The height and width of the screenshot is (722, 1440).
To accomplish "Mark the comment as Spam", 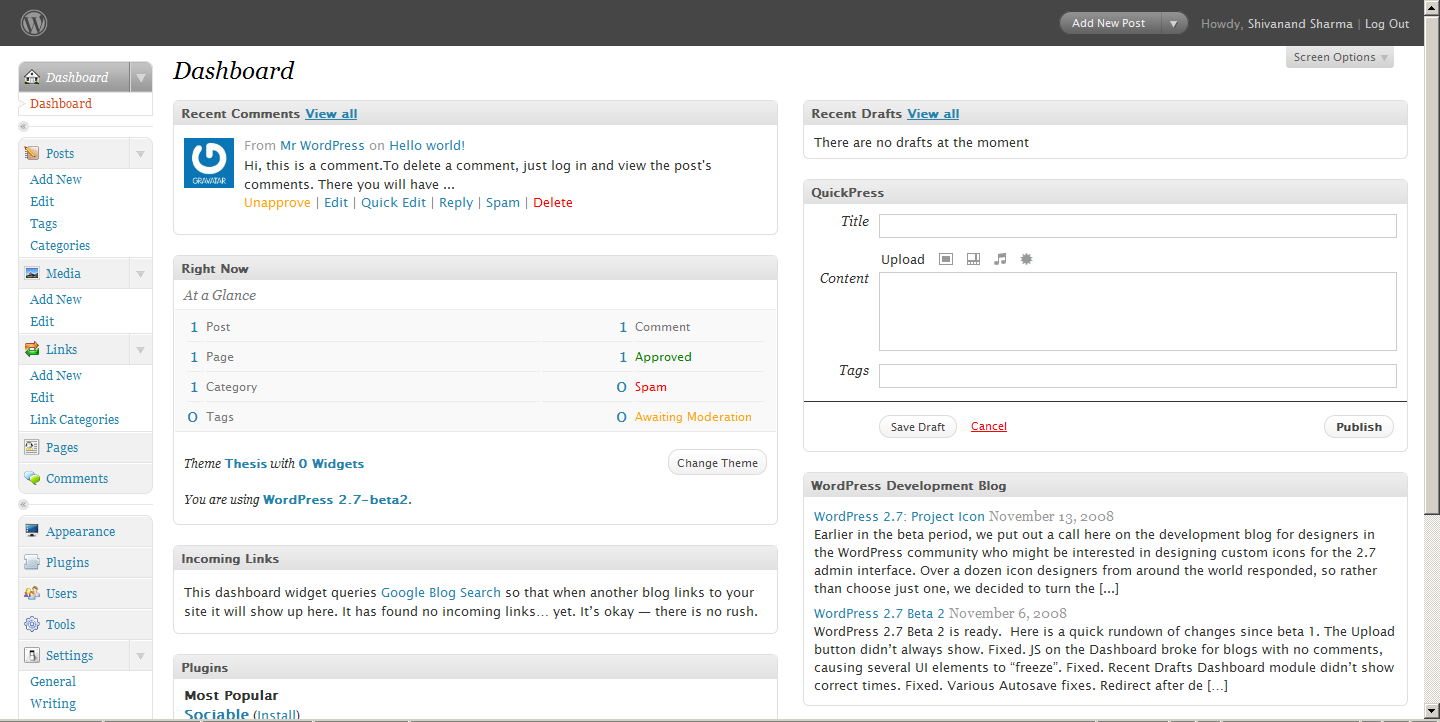I will tap(503, 202).
